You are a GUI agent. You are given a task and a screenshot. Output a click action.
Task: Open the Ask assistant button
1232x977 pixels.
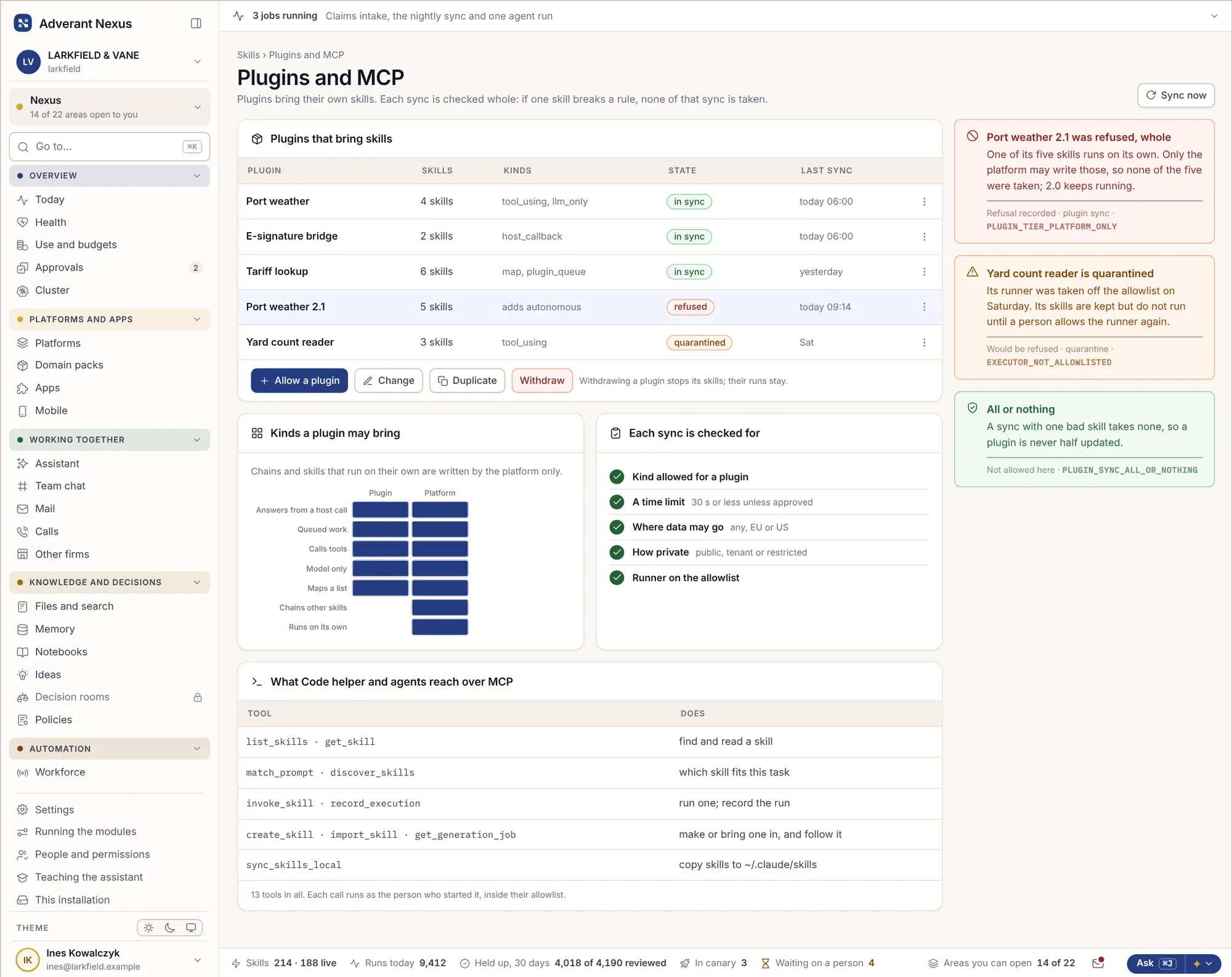pyautogui.click(x=1156, y=963)
